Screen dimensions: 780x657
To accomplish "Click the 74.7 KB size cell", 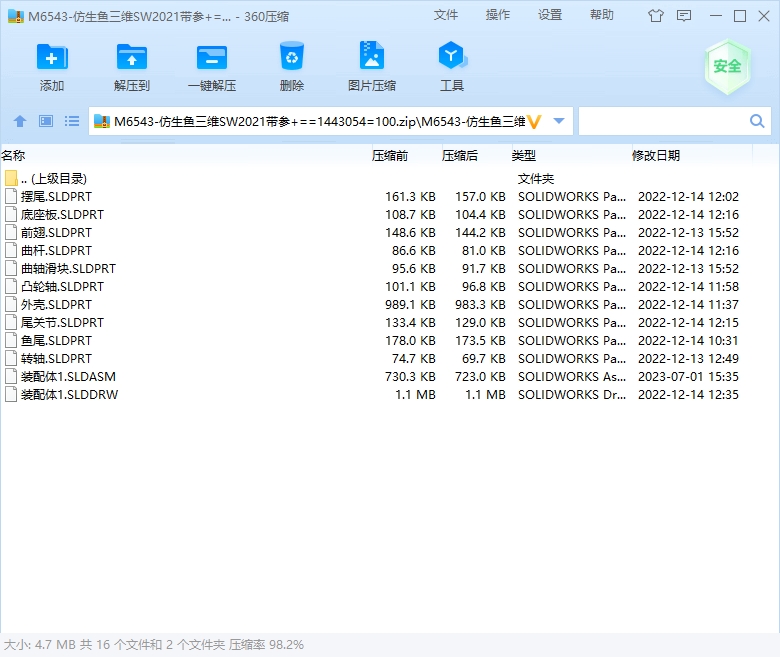I will point(414,359).
